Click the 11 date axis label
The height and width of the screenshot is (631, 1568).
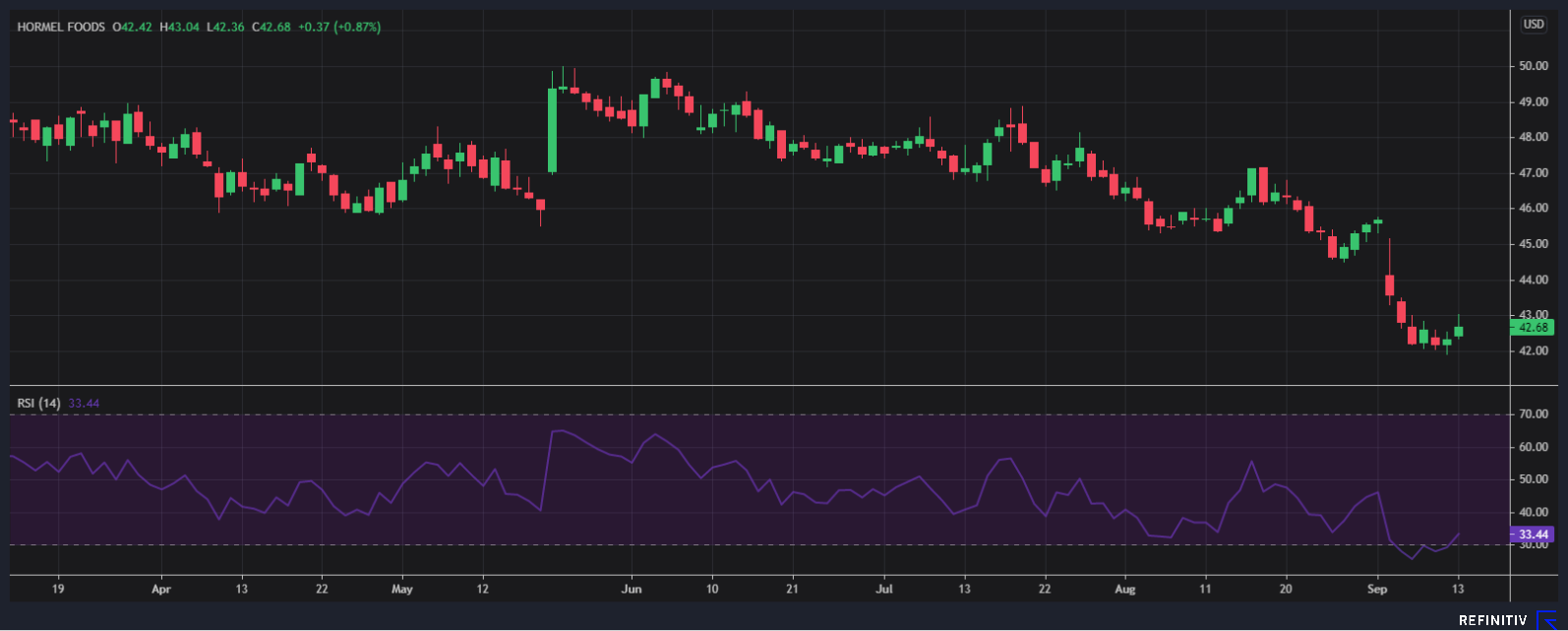pyautogui.click(x=1205, y=589)
